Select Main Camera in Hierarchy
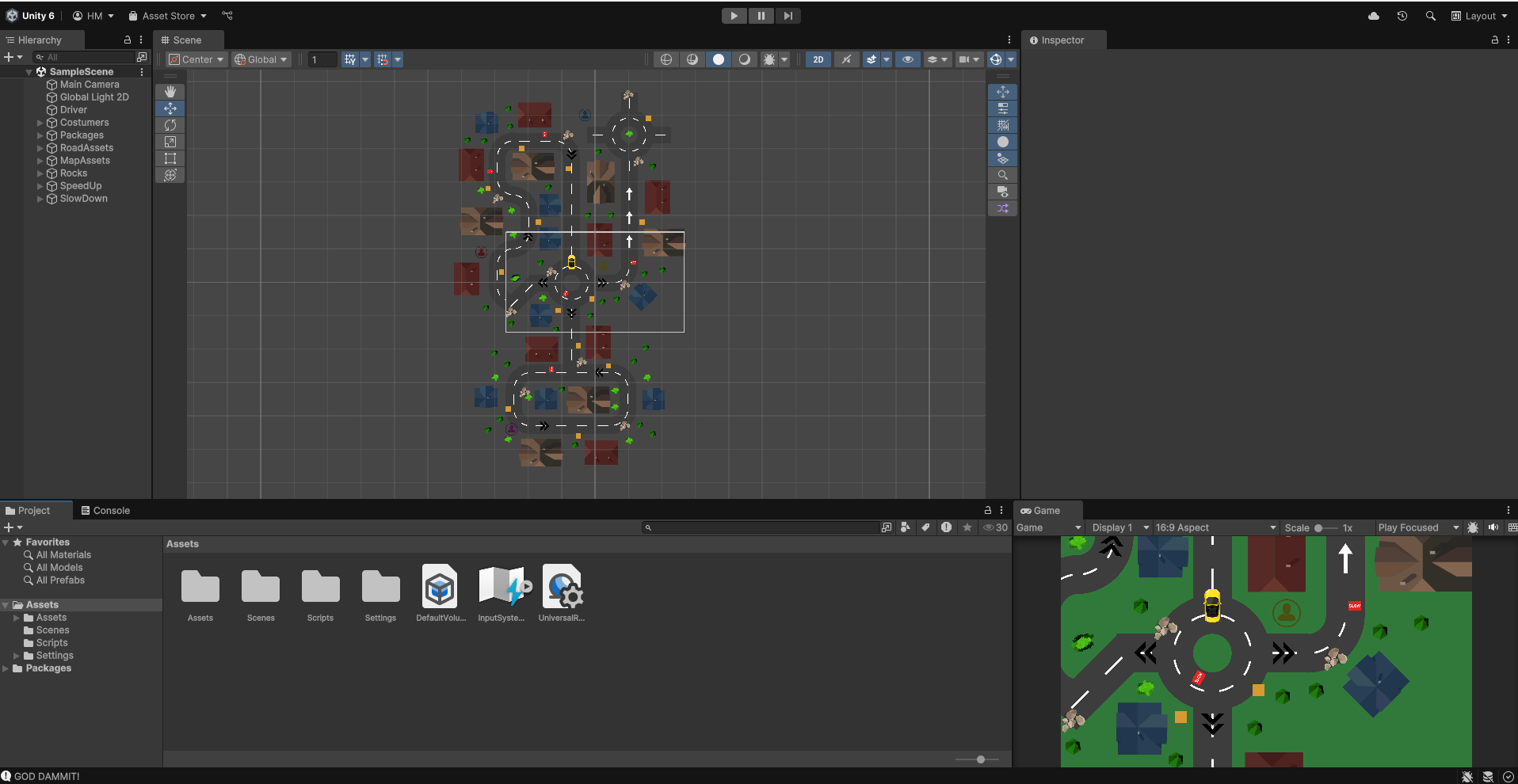This screenshot has width=1518, height=784. pos(89,85)
